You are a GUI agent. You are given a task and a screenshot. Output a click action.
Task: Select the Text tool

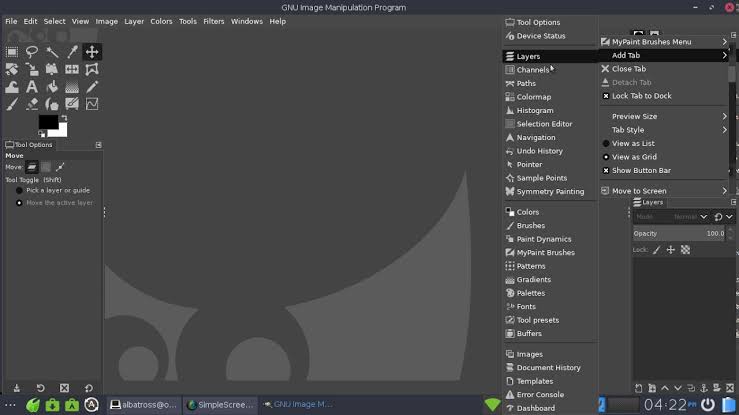click(x=32, y=87)
